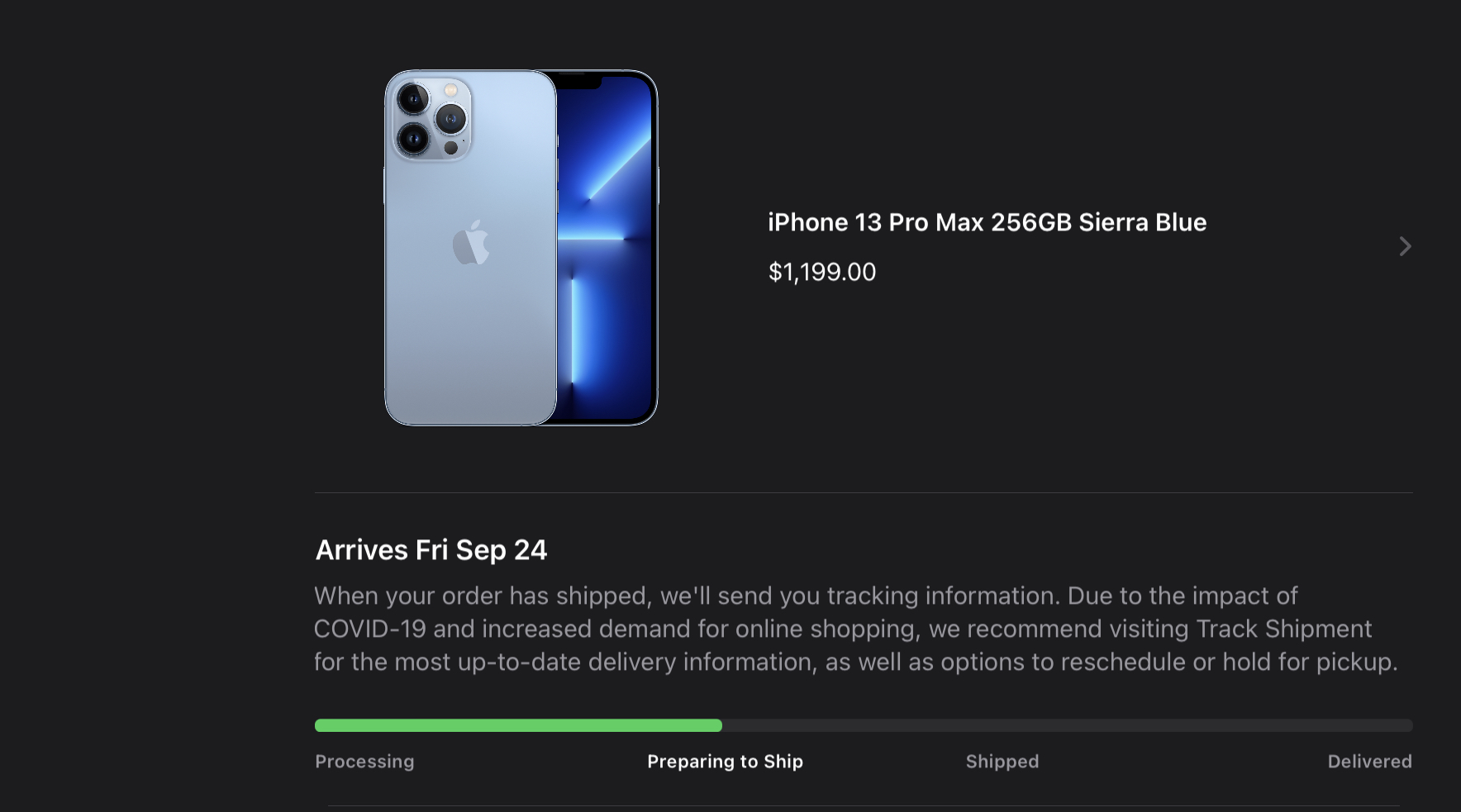Select the "Arrives Fri Sep 24" heading
Screen dimensions: 1461x812
coord(431,550)
